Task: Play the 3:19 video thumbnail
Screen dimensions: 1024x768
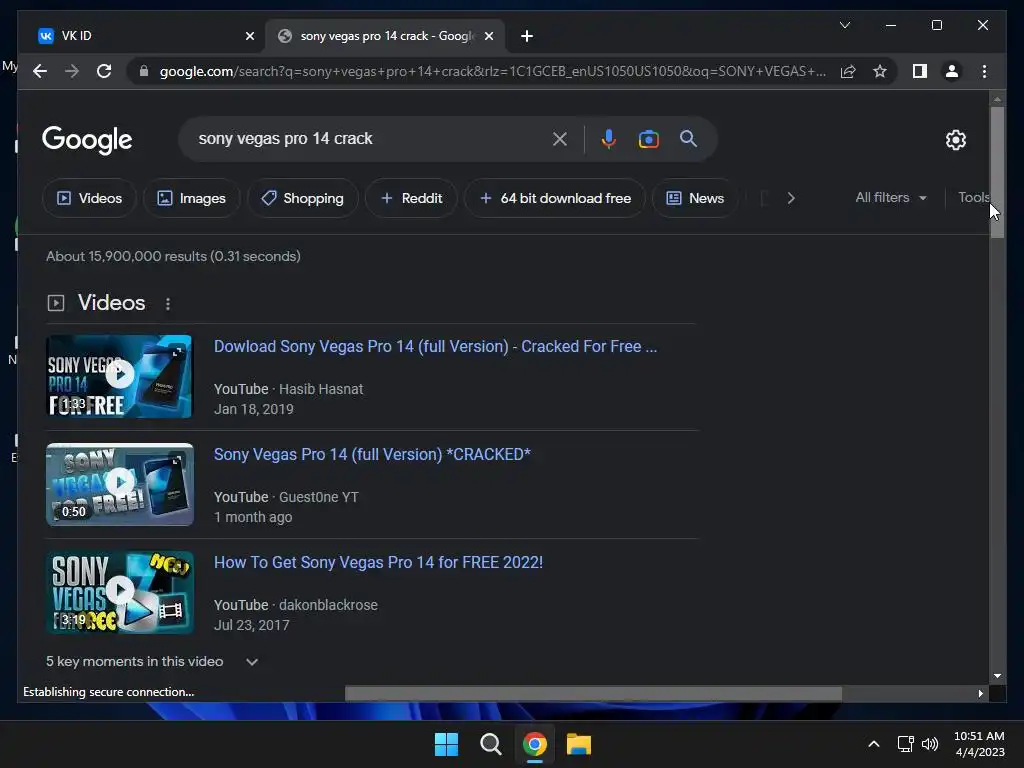Action: (120, 592)
